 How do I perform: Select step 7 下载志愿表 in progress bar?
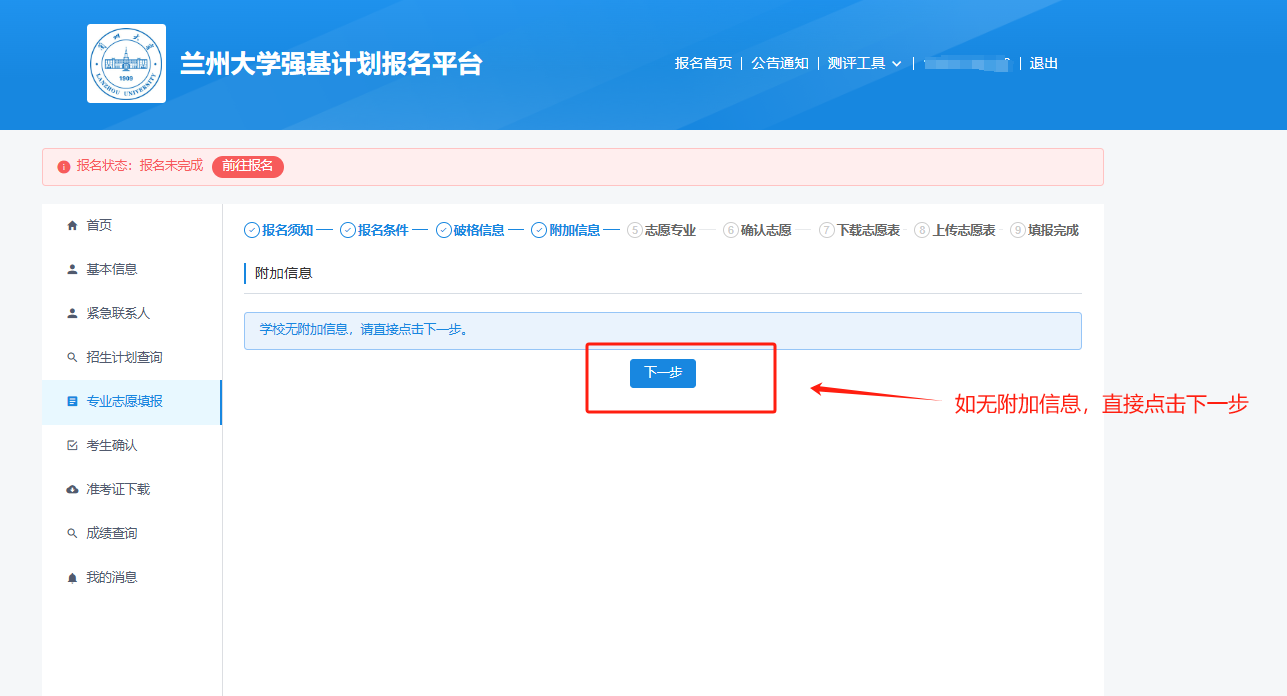pos(859,230)
